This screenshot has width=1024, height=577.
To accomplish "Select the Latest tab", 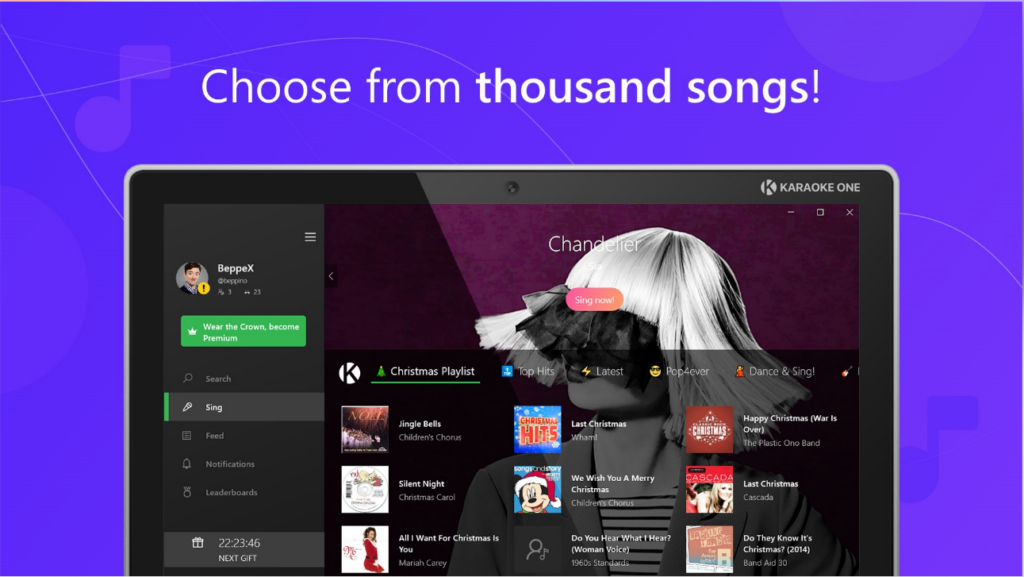I will click(602, 371).
